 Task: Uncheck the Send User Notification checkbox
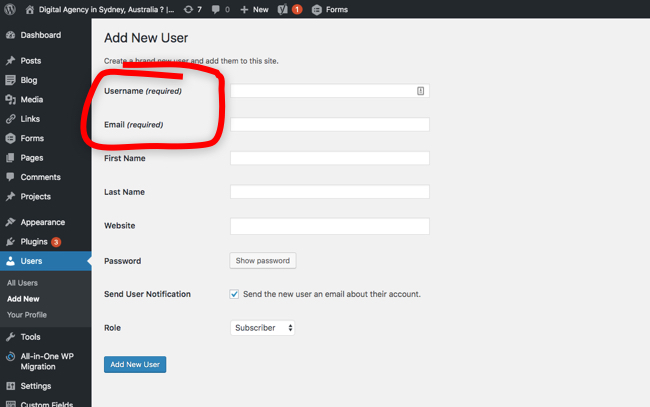(234, 294)
